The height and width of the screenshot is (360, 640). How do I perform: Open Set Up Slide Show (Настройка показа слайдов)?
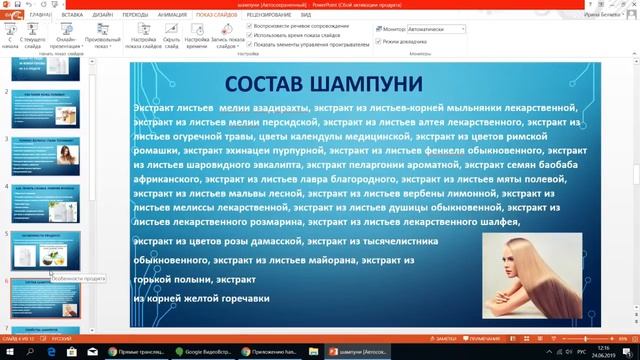pos(144,36)
